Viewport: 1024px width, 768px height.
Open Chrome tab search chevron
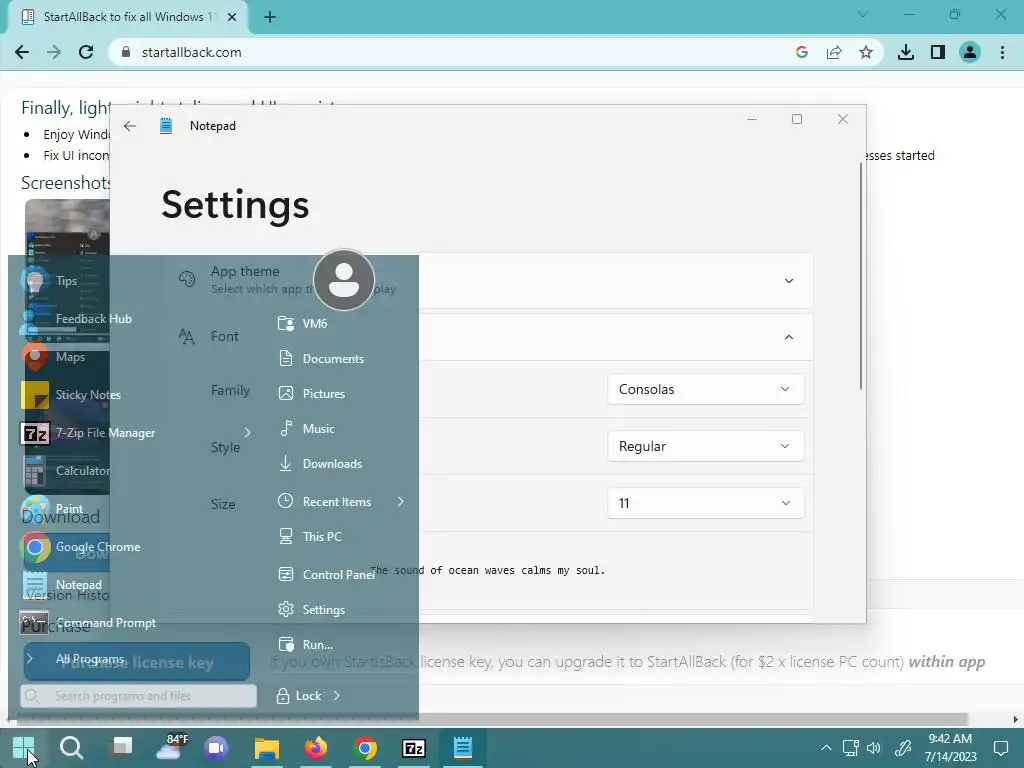863,14
